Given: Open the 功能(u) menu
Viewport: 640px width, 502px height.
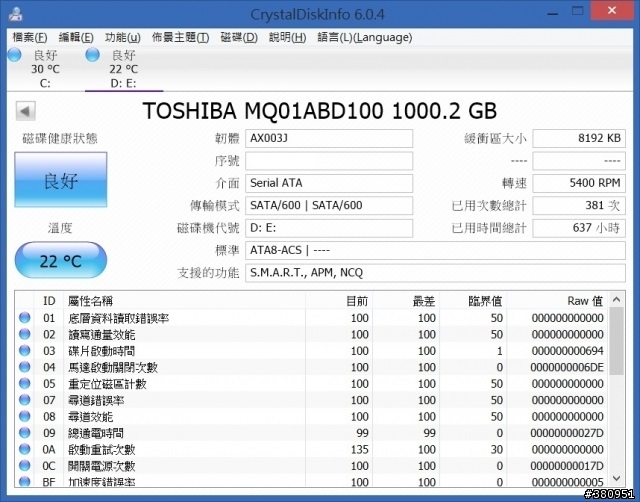Looking at the screenshot, I should coord(122,38).
